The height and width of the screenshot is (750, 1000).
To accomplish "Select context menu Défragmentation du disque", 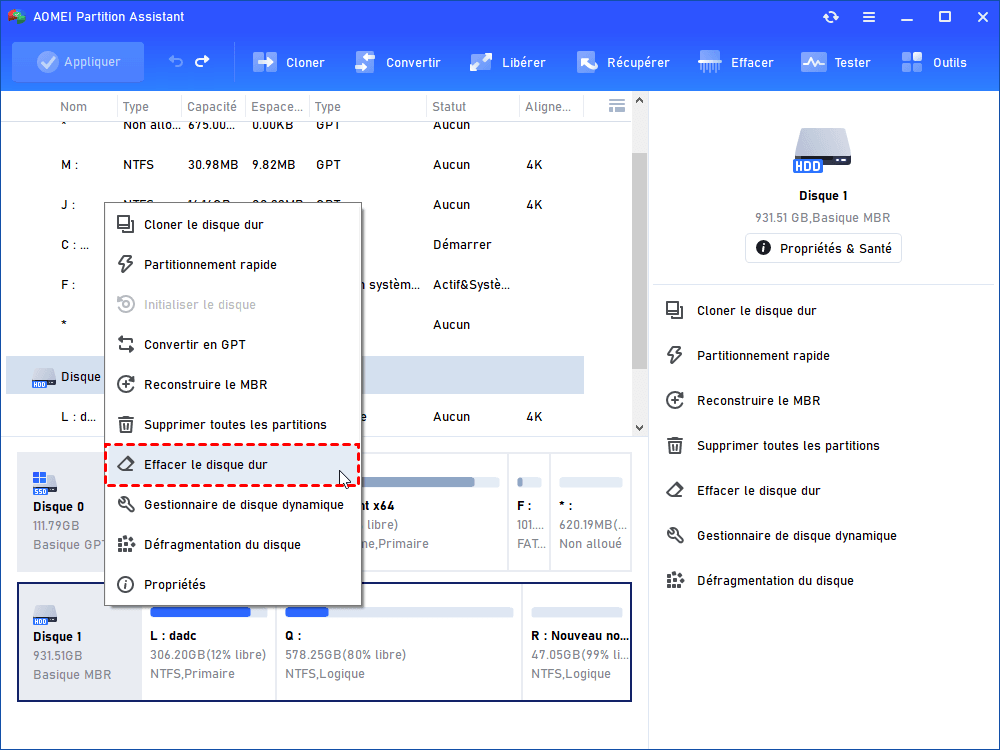I will (233, 545).
